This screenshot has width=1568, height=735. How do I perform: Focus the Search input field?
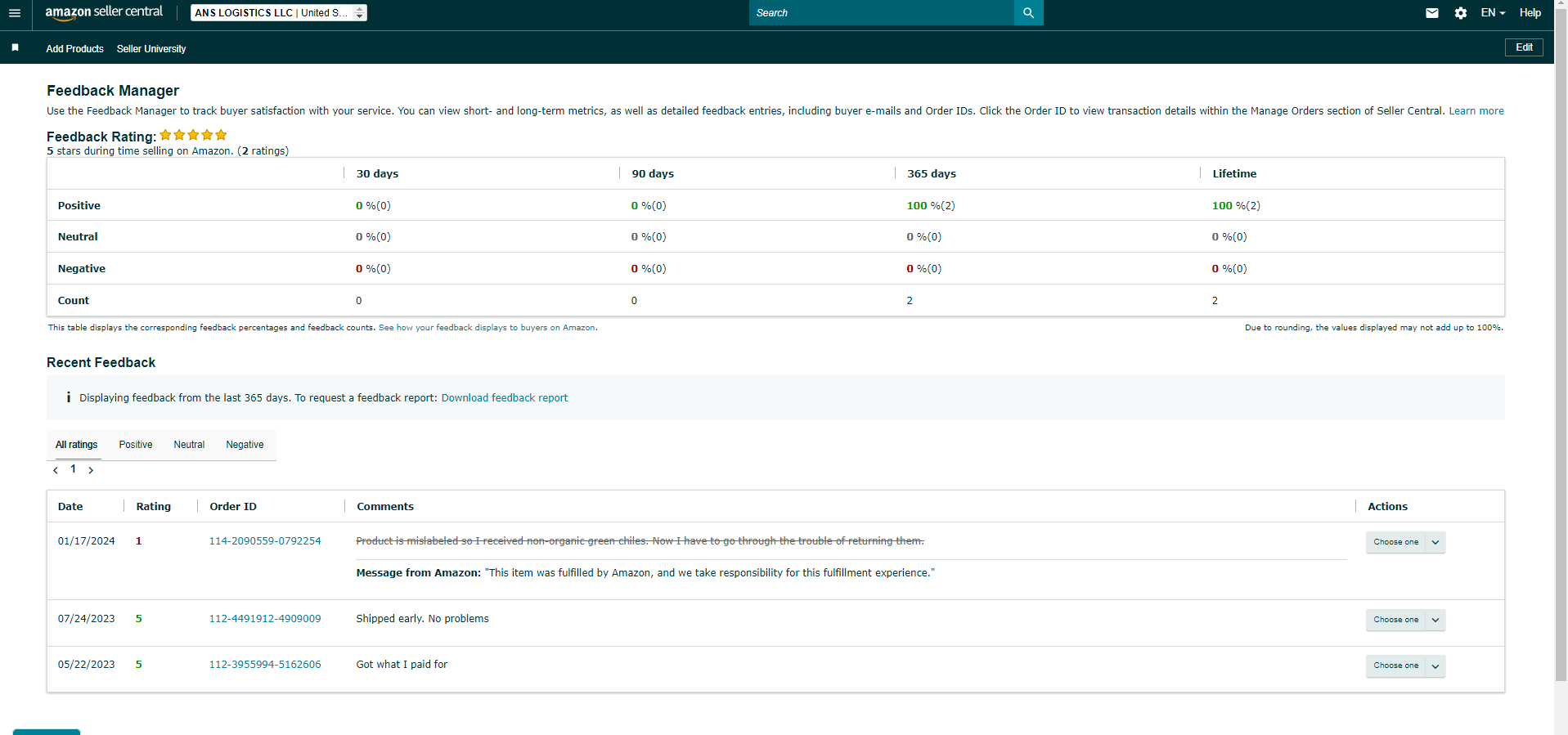point(881,13)
